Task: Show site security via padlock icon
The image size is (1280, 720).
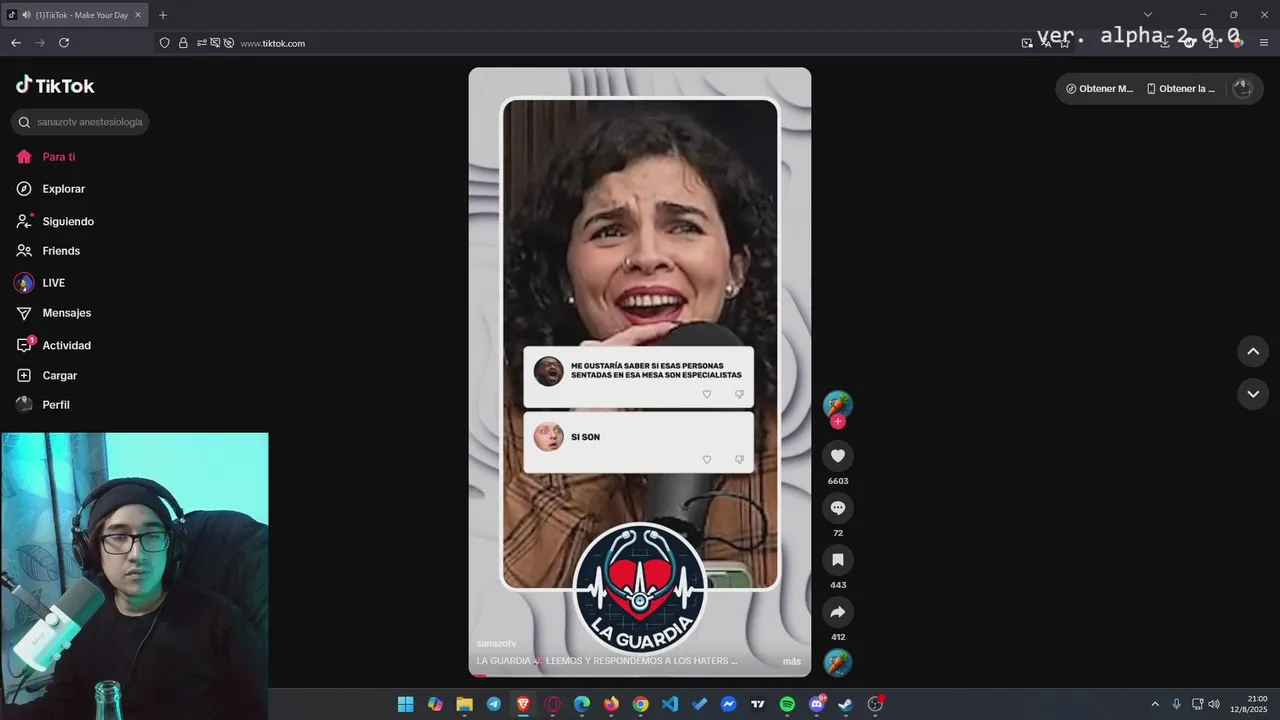Action: tap(183, 43)
